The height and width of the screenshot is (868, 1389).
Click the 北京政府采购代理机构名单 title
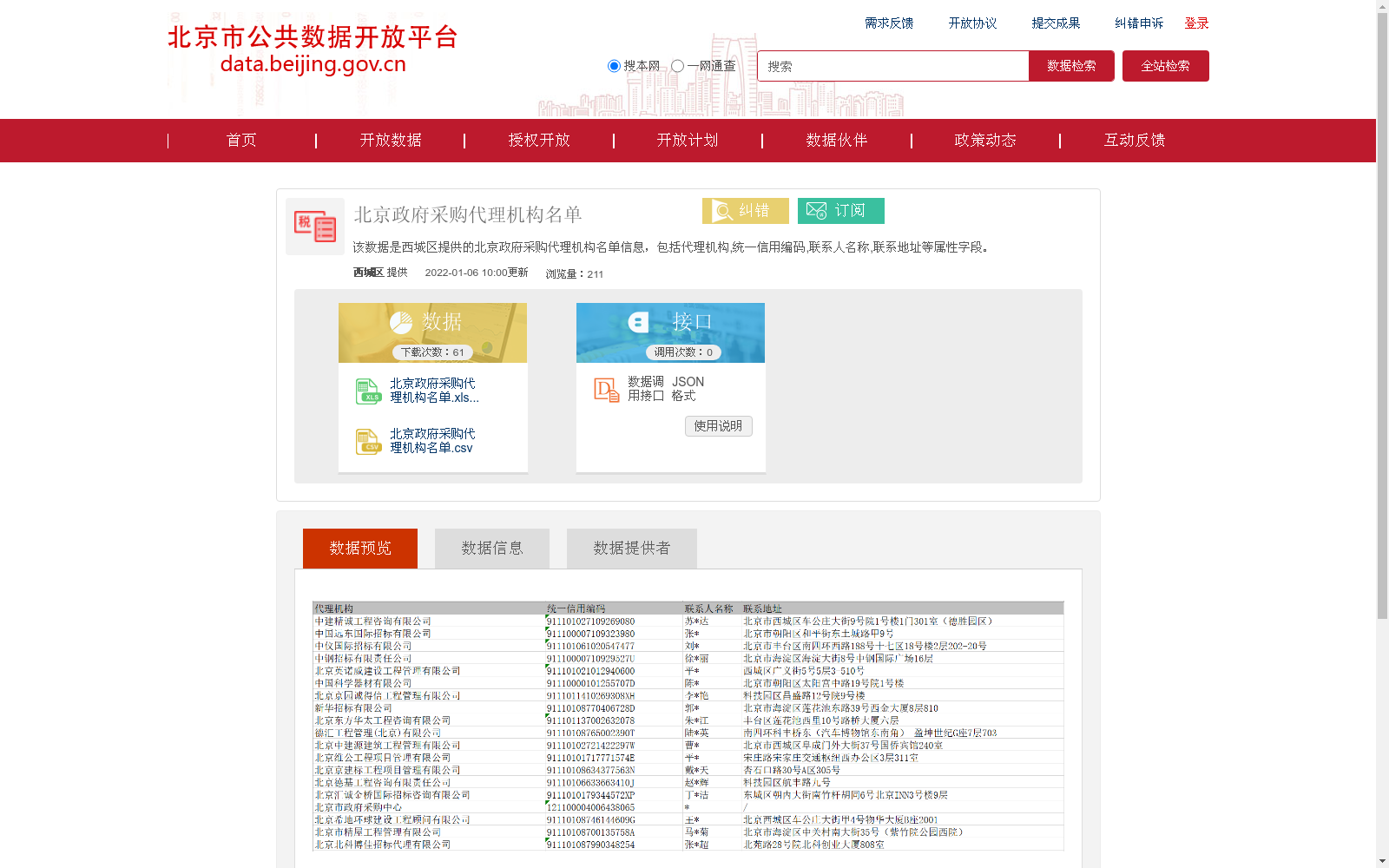click(x=468, y=214)
